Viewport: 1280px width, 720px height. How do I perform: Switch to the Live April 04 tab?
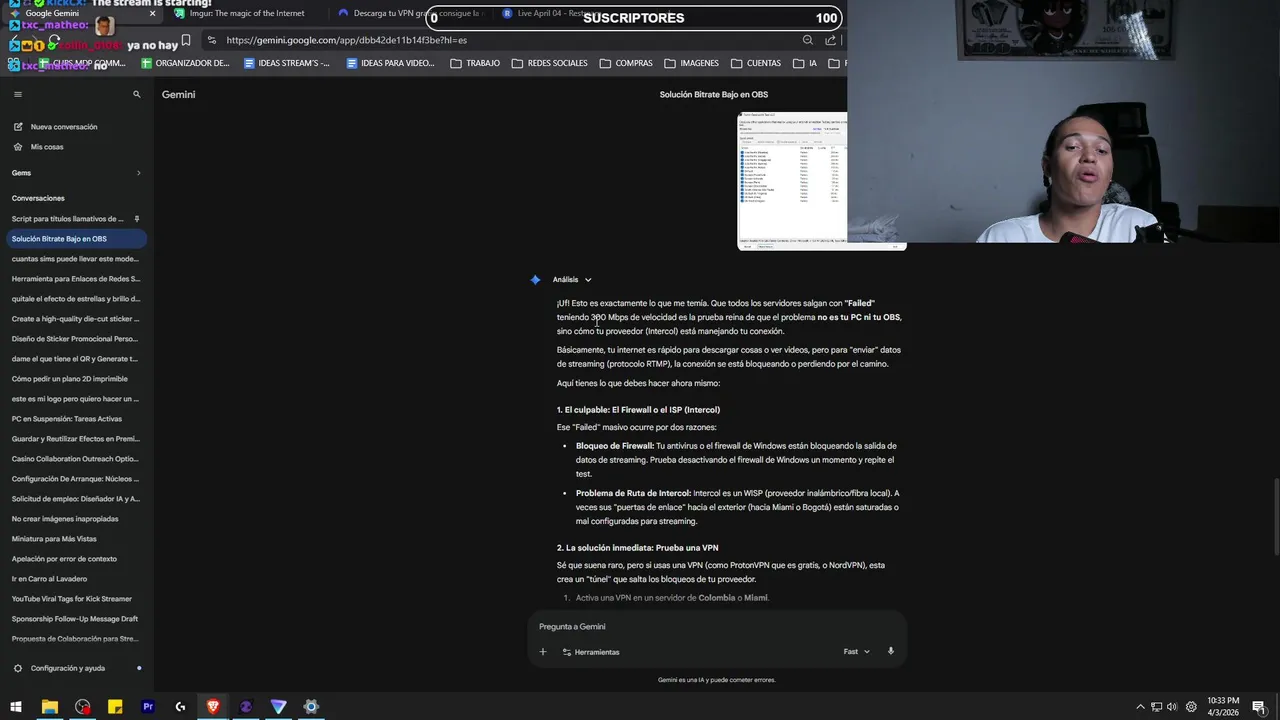click(x=548, y=13)
